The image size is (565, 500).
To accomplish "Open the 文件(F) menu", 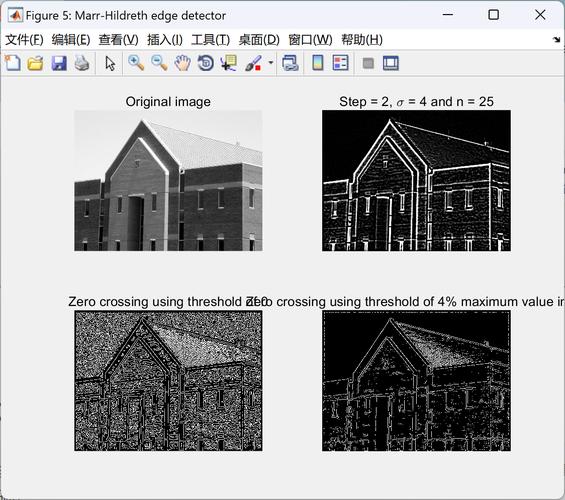I will click(x=24, y=40).
